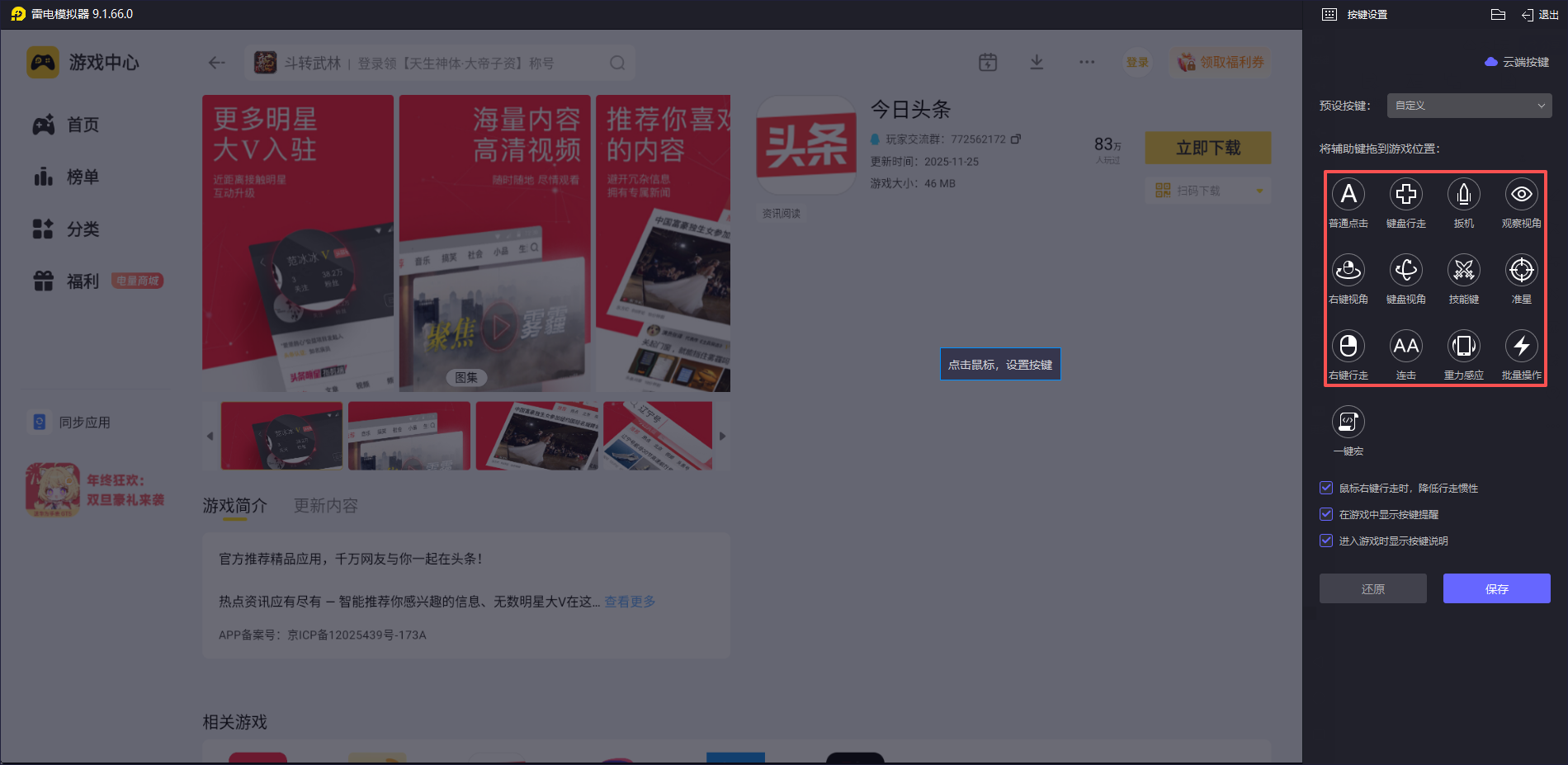Toggle 在游戏中显示按键提醒 checkbox

tap(1326, 514)
